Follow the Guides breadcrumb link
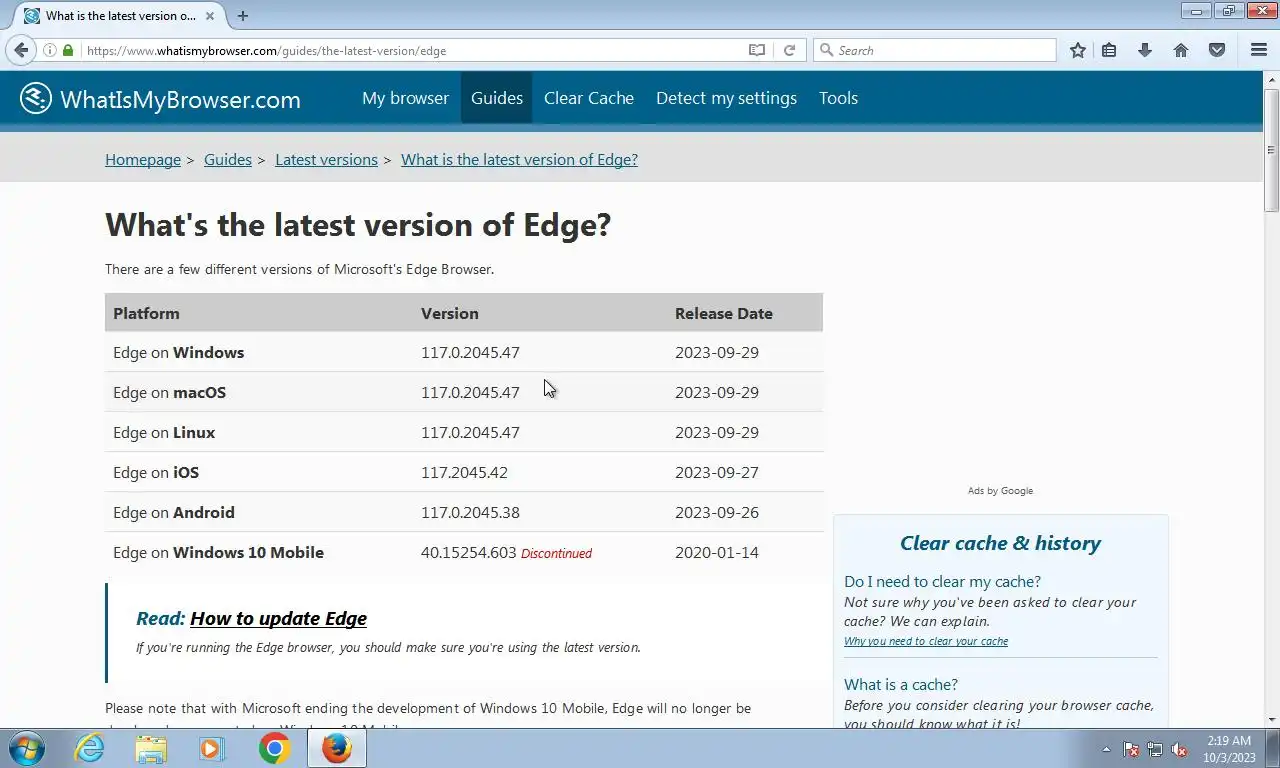This screenshot has height=768, width=1280. [x=228, y=160]
